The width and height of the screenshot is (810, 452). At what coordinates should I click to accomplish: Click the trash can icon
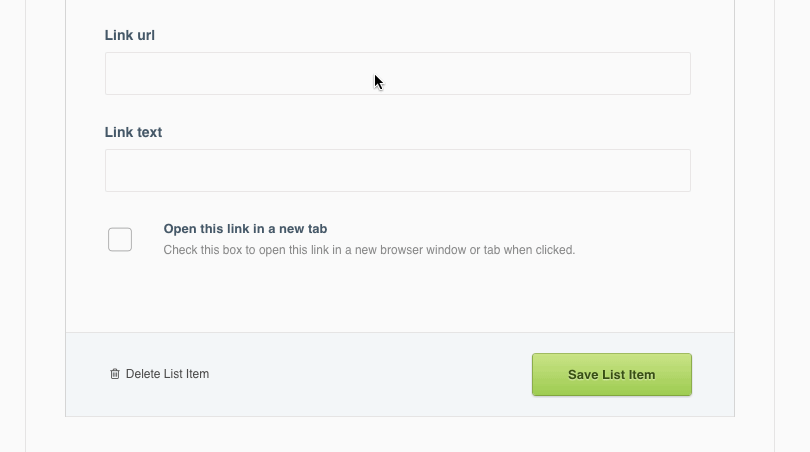(x=115, y=374)
